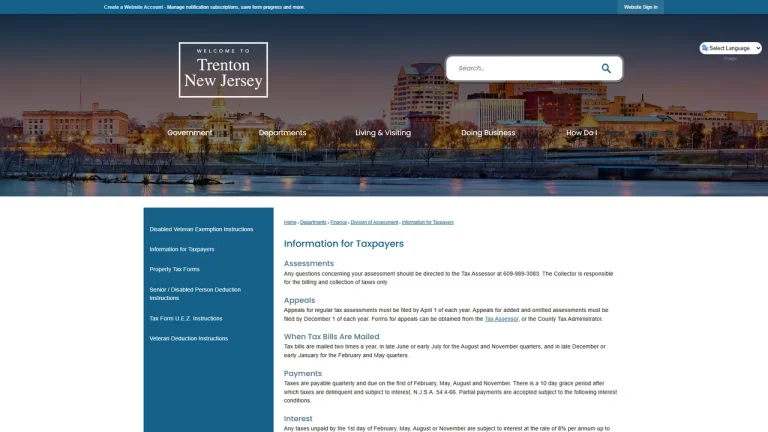This screenshot has height=432, width=768.
Task: Open the Government menu
Action: coord(190,133)
